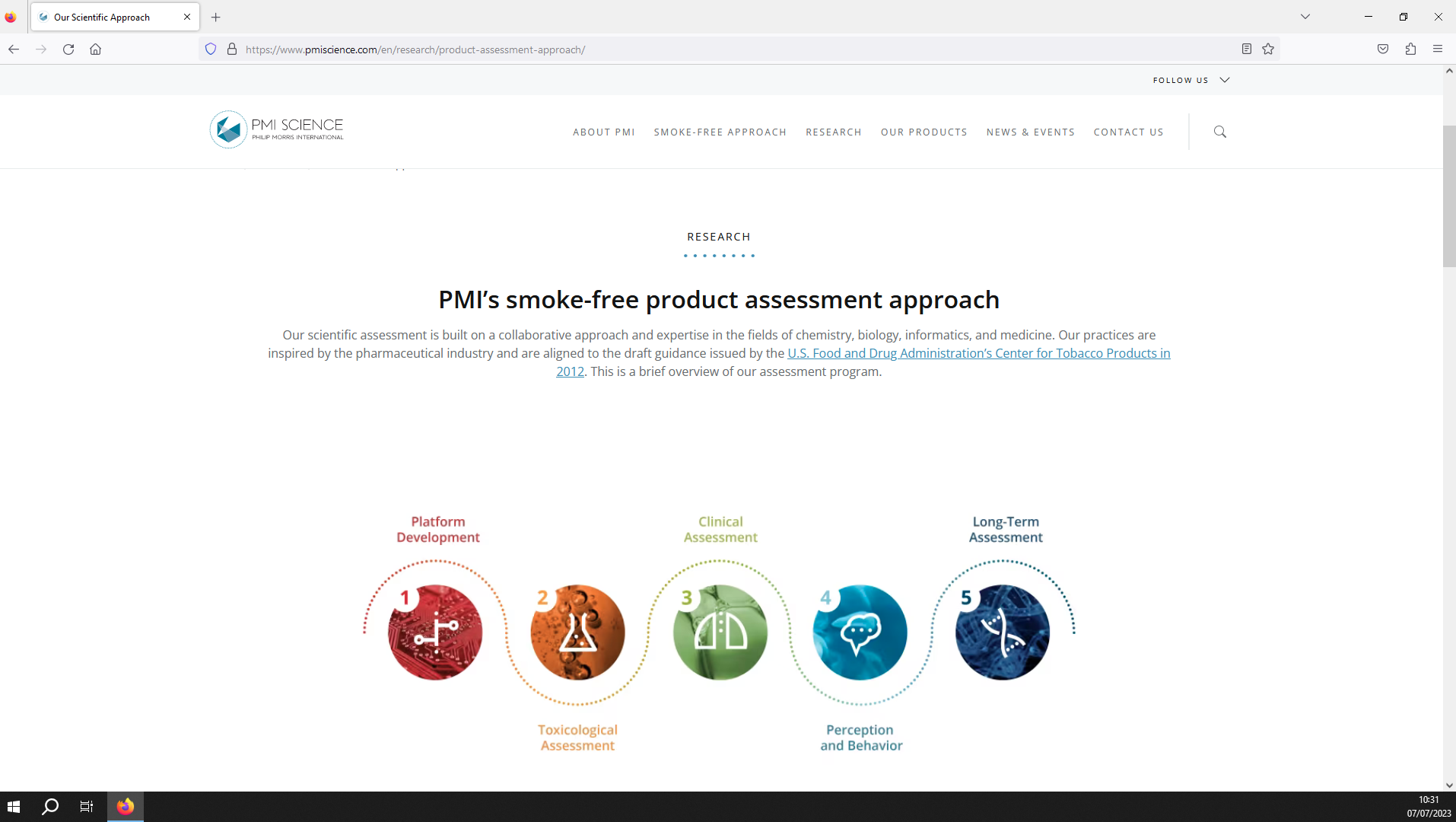Image resolution: width=1456 pixels, height=822 pixels.
Task: Open the Smoke-Free Approach menu
Action: pos(720,132)
